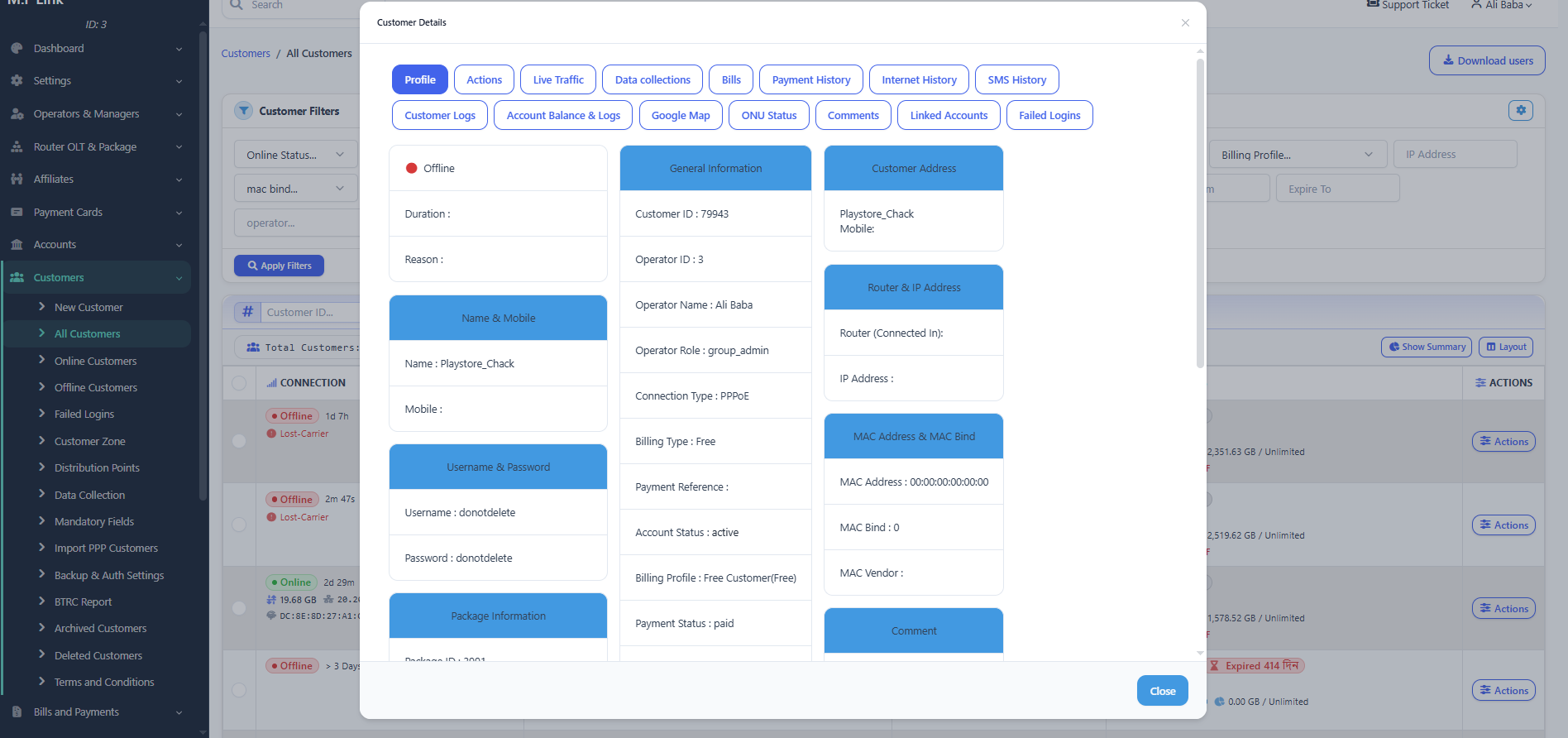Click the Router OLT & Package icon
The width and height of the screenshot is (1568, 738).
[17, 147]
